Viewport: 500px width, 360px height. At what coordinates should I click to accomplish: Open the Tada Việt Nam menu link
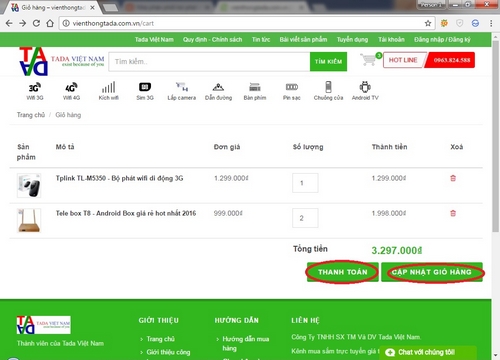154,40
